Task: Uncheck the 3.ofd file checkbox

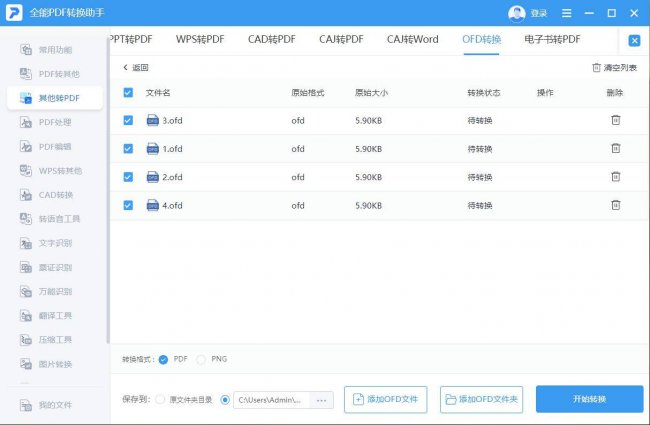Action: click(x=128, y=120)
